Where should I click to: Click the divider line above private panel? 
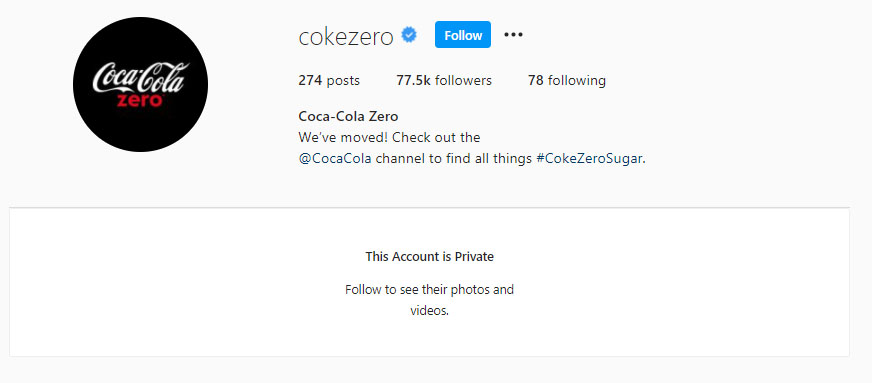point(429,208)
